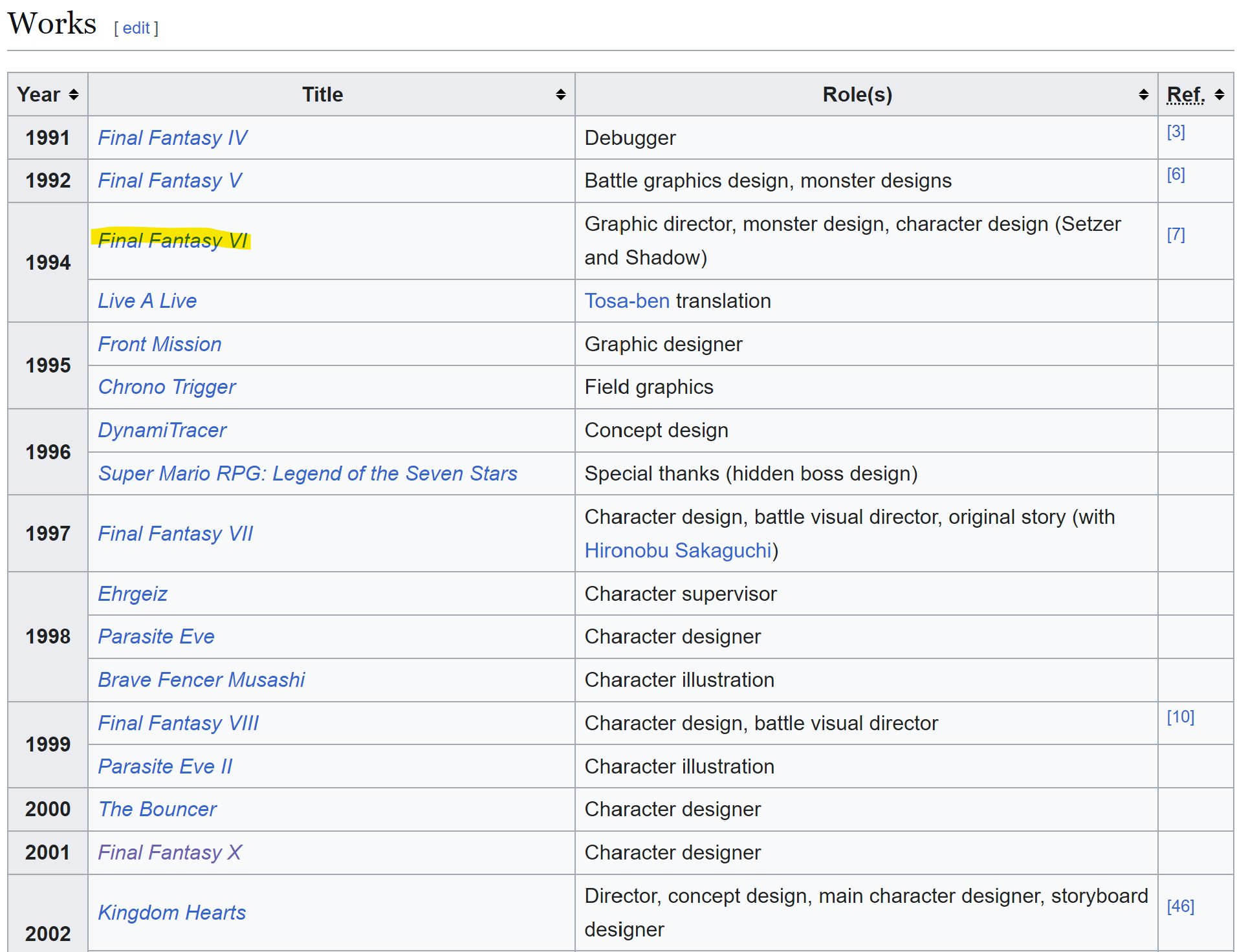This screenshot has width=1237, height=952.
Task: Open the Brave Fencer Musashi link
Action: coord(201,680)
